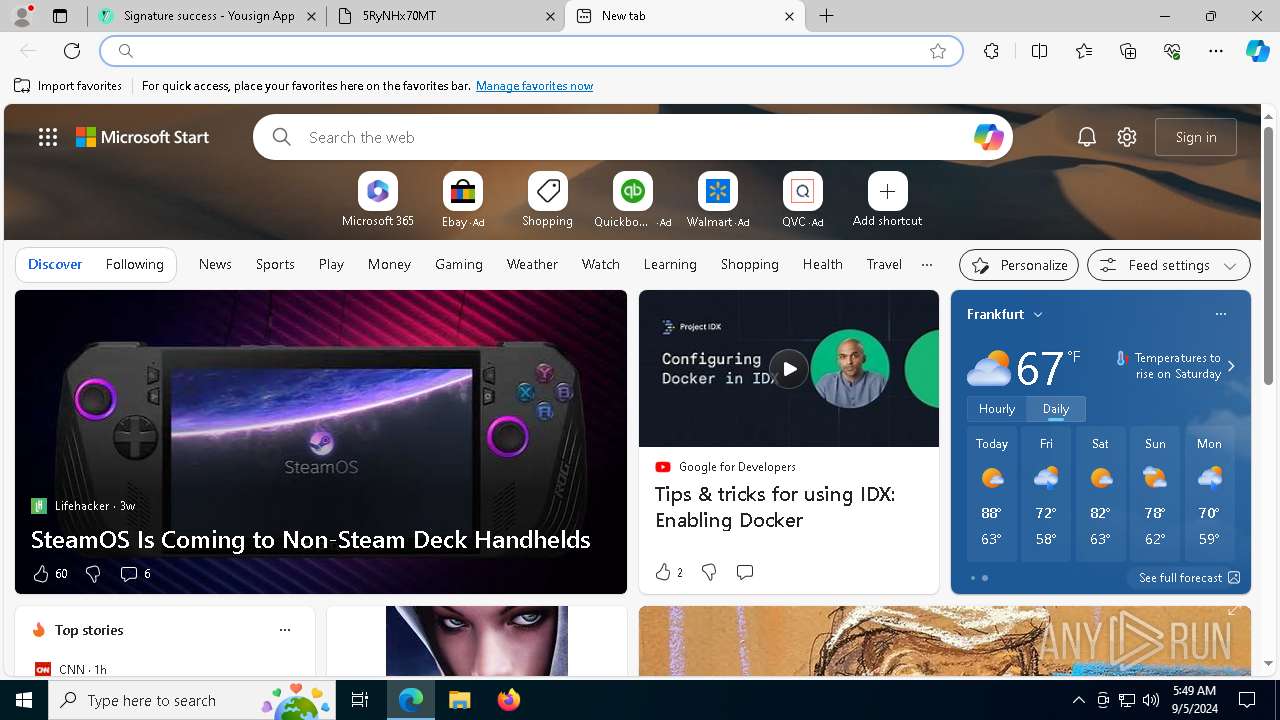
Task: Open the notifications bell
Action: coord(1087,137)
